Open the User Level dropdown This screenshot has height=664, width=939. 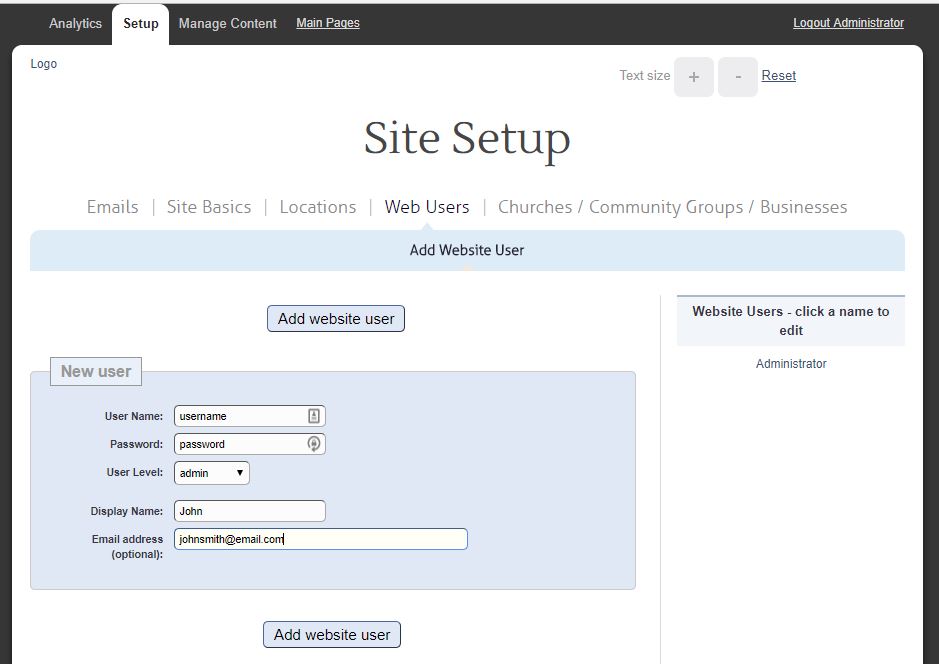[212, 473]
